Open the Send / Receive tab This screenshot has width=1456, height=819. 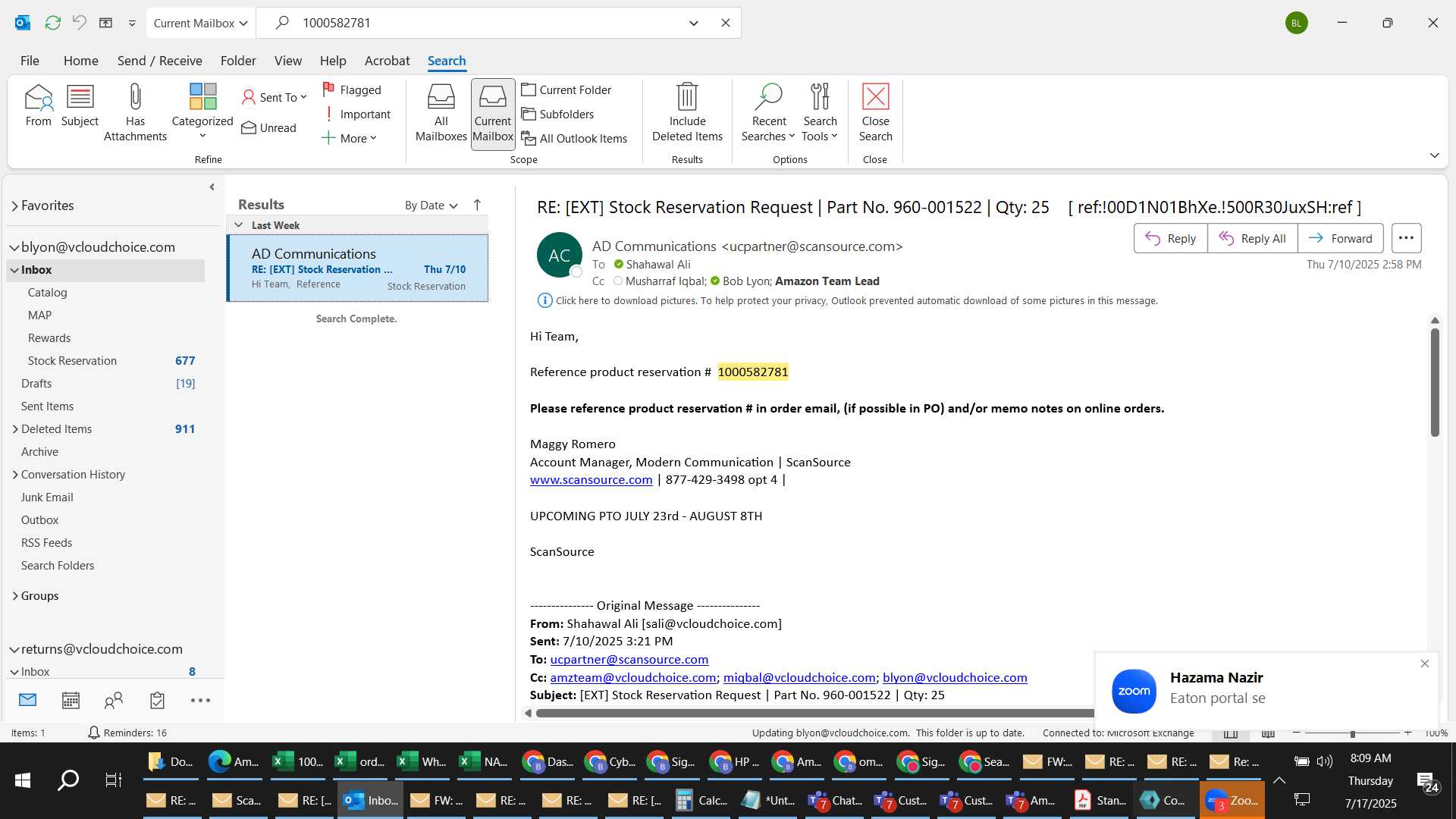click(159, 61)
